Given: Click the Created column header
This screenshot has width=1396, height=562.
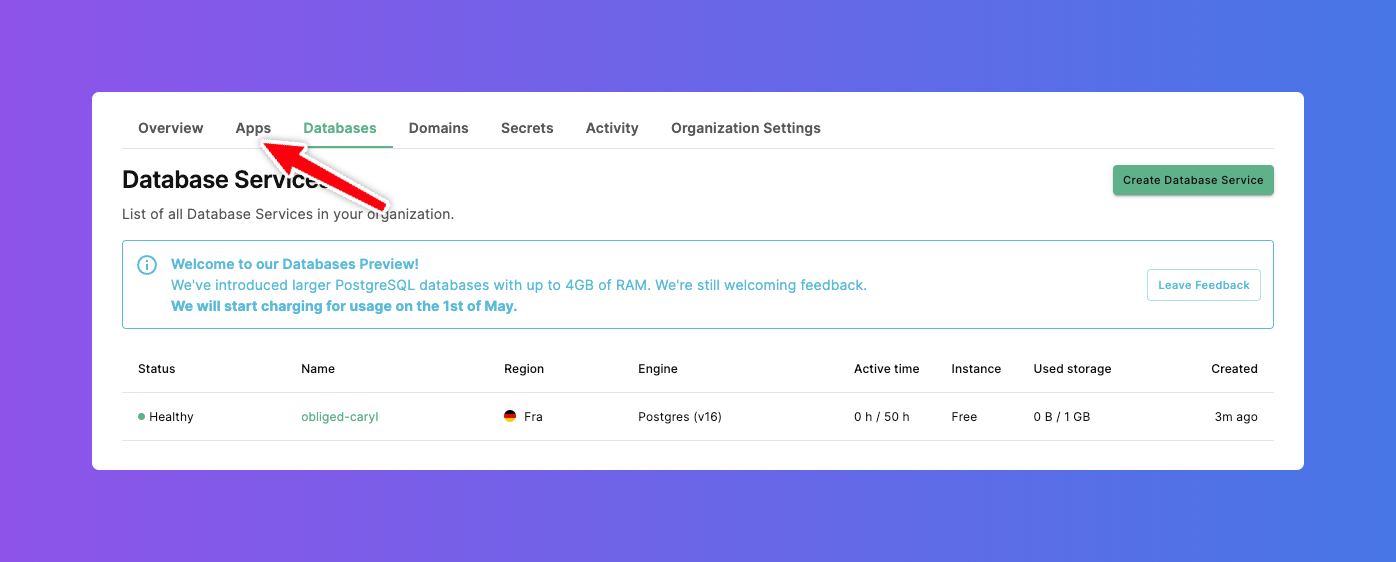Looking at the screenshot, I should 1234,369.
